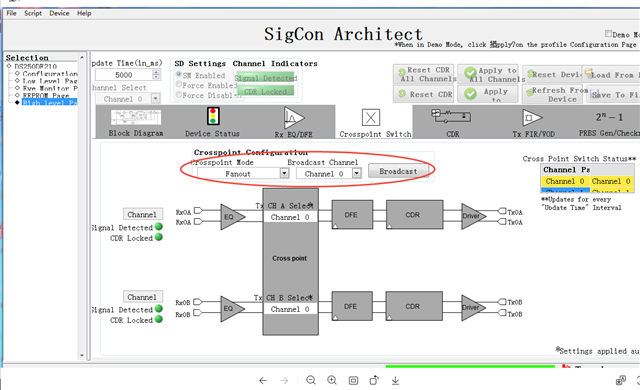Screen dimensions: 640x390
Task: Click the Reset CDR All Channels button
Action: [424, 74]
